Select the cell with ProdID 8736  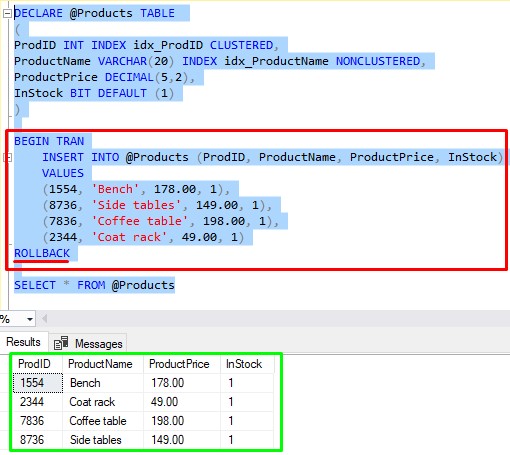[x=38, y=440]
